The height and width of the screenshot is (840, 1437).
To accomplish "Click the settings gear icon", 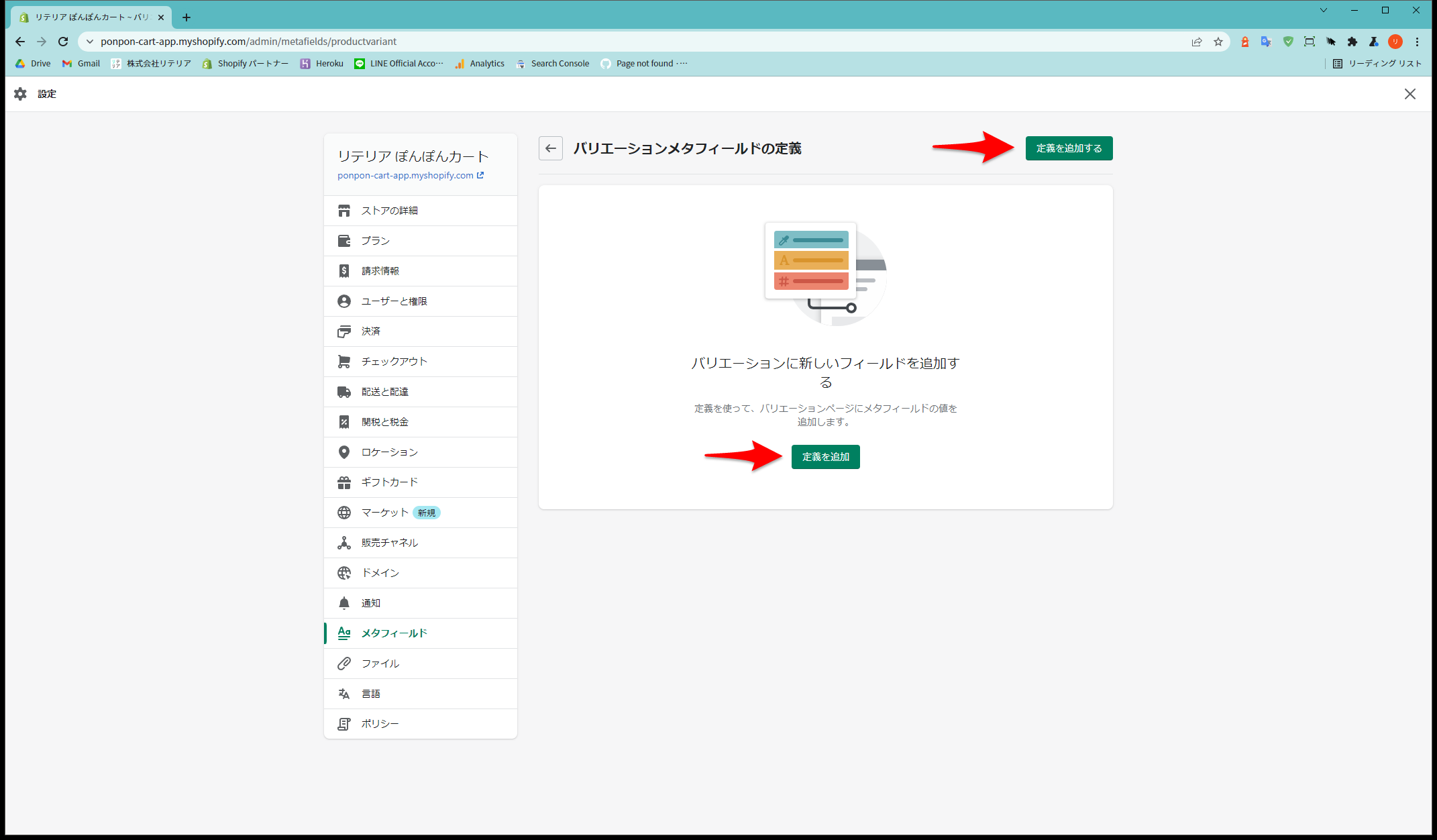I will click(x=20, y=94).
